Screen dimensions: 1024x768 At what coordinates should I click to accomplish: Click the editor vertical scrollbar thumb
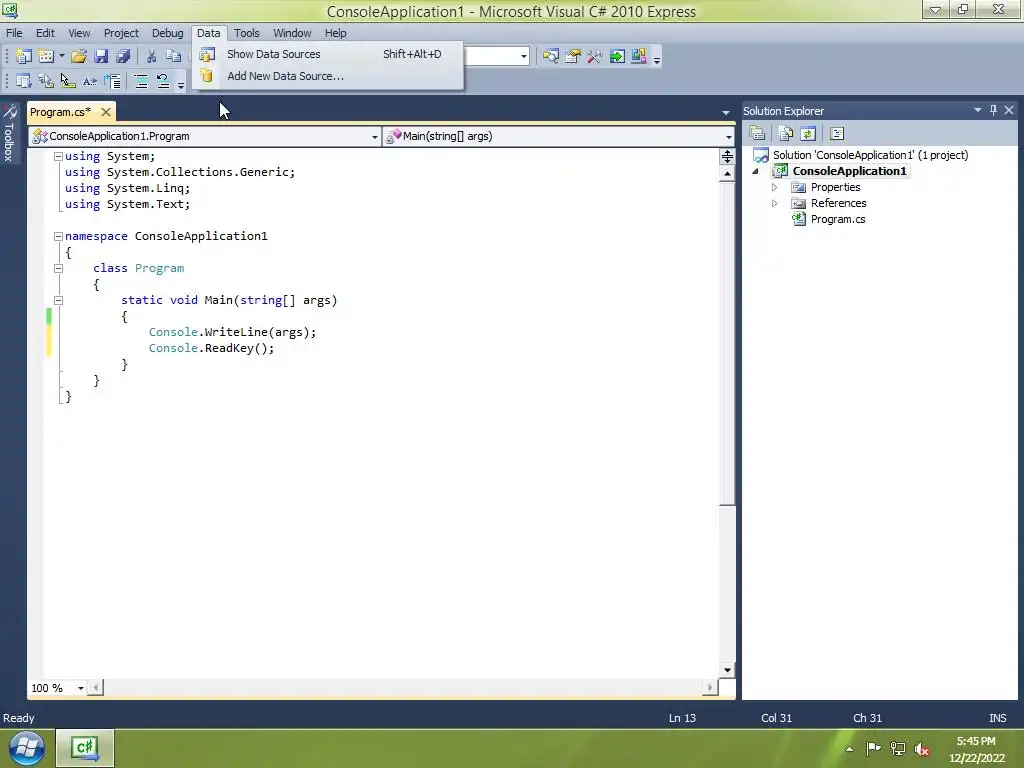727,343
